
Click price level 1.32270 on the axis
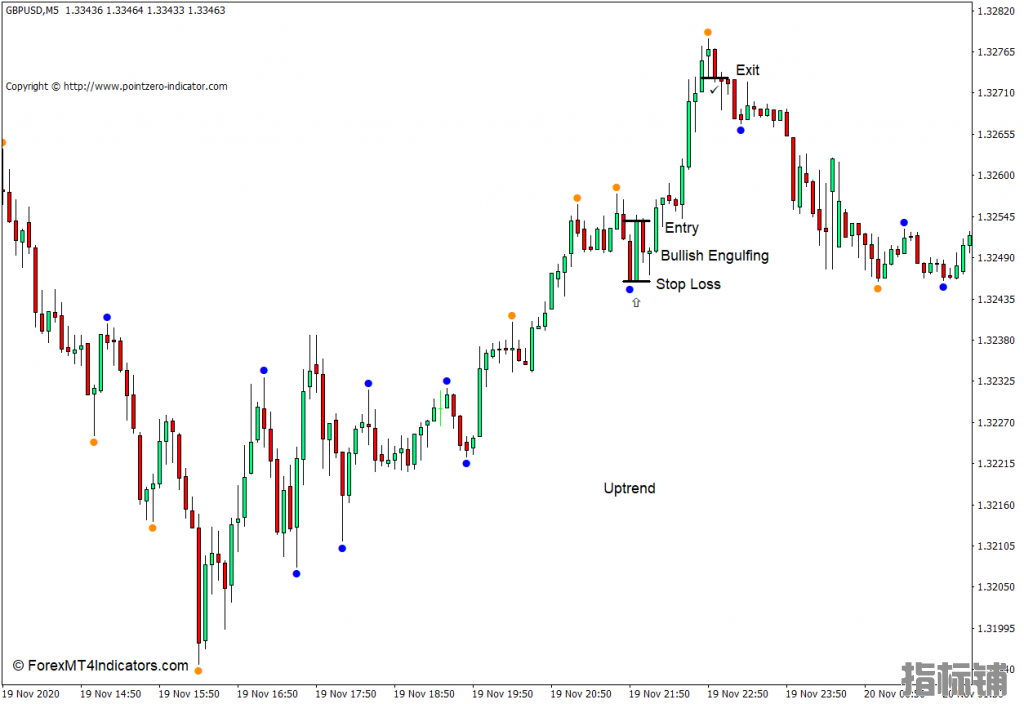point(996,423)
